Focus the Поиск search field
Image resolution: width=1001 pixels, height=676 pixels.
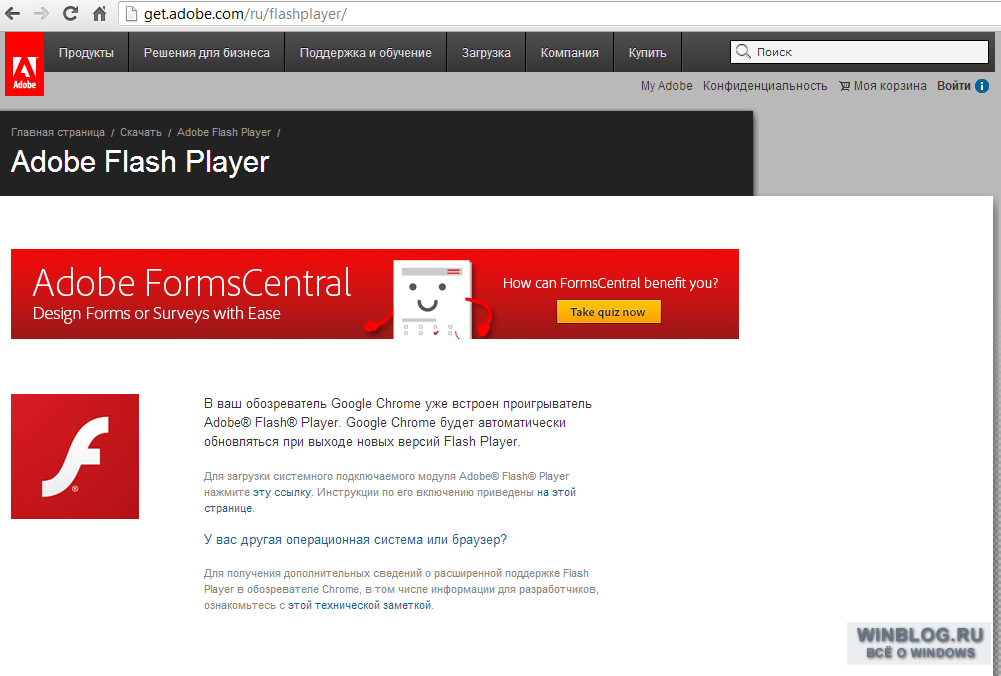[859, 52]
